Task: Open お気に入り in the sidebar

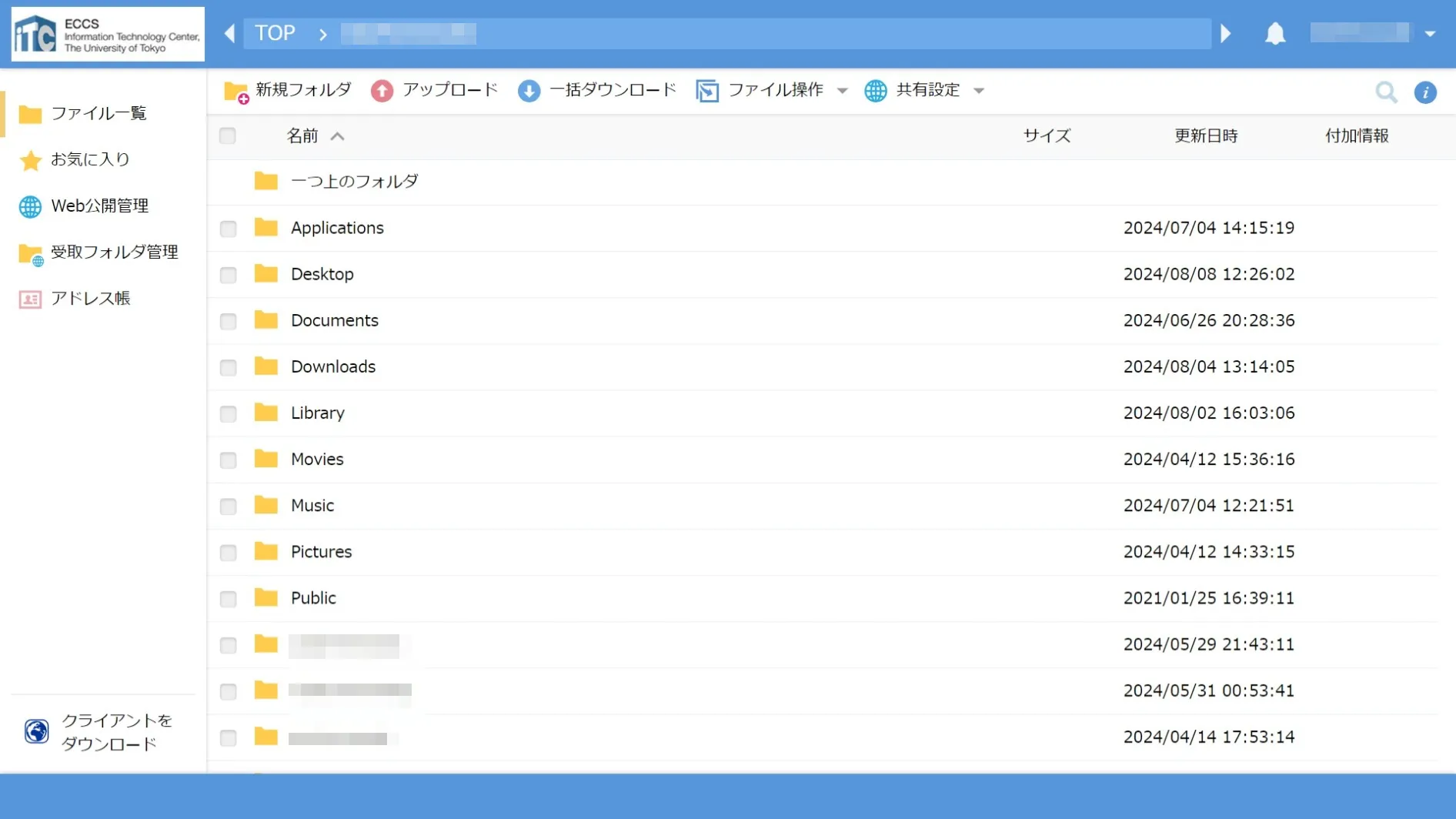Action: [x=89, y=159]
